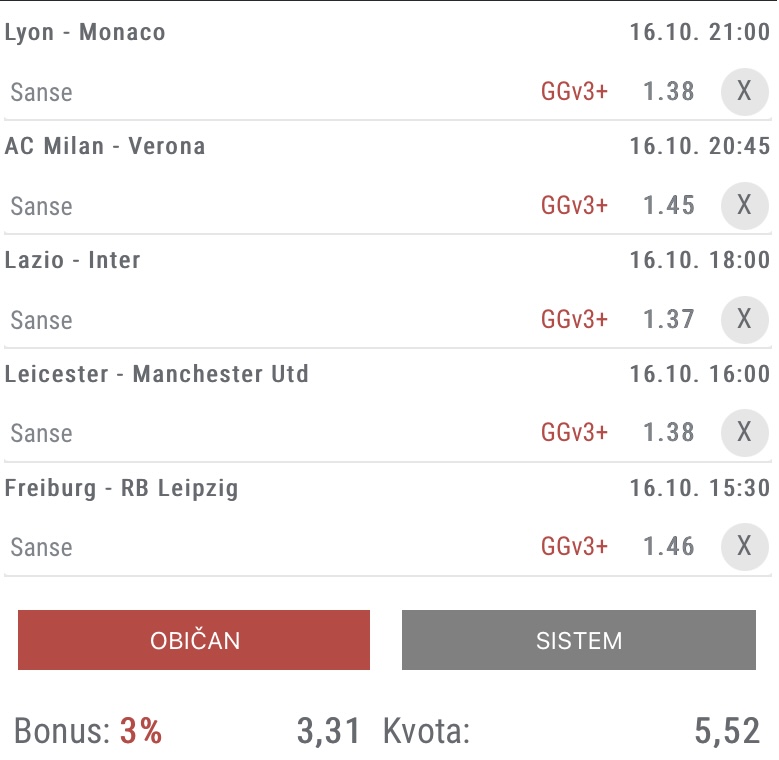The image size is (779, 760).
Task: Open the Leicester - Manchester Utd match title
Action: tap(156, 374)
